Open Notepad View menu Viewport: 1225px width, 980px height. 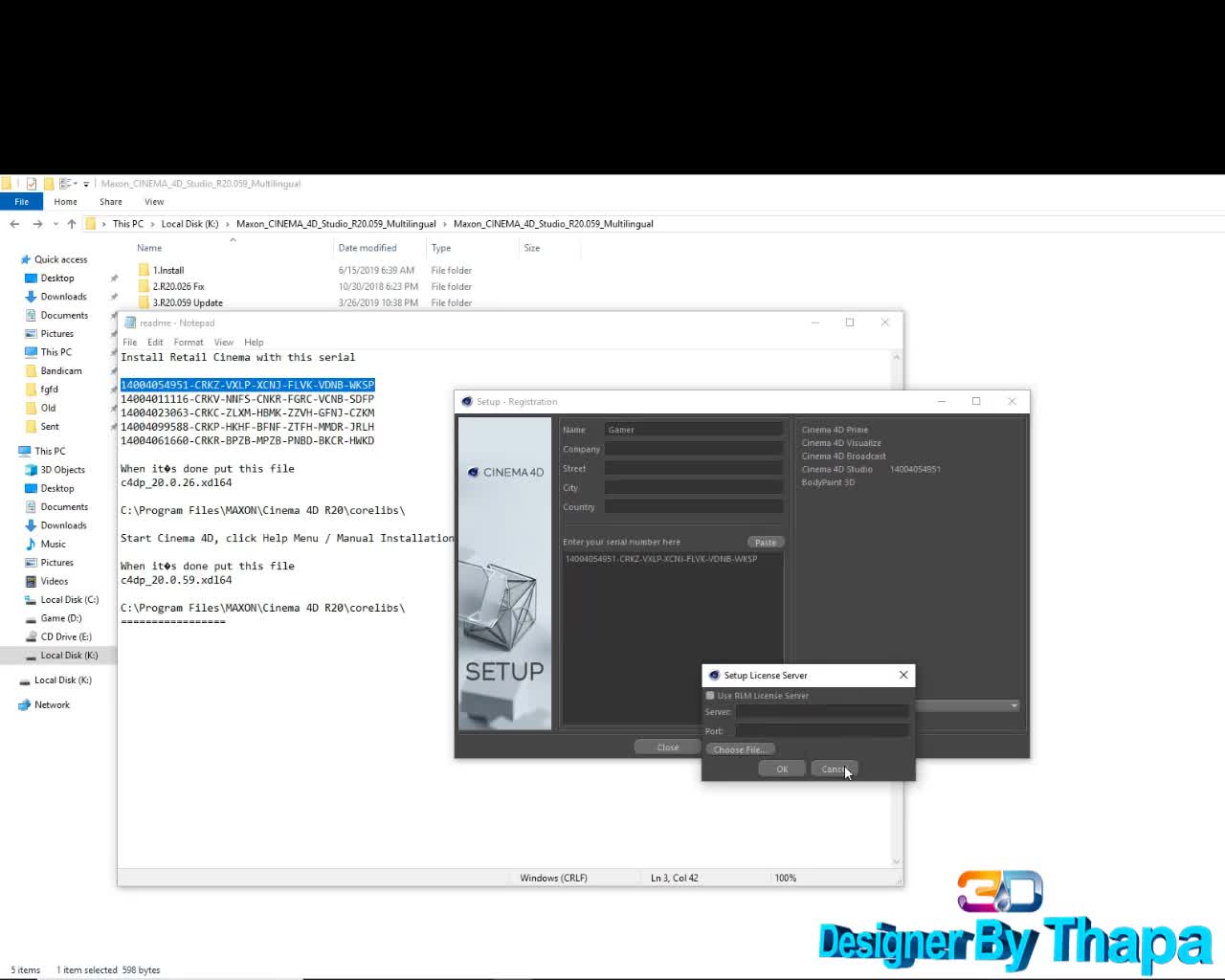pos(224,342)
